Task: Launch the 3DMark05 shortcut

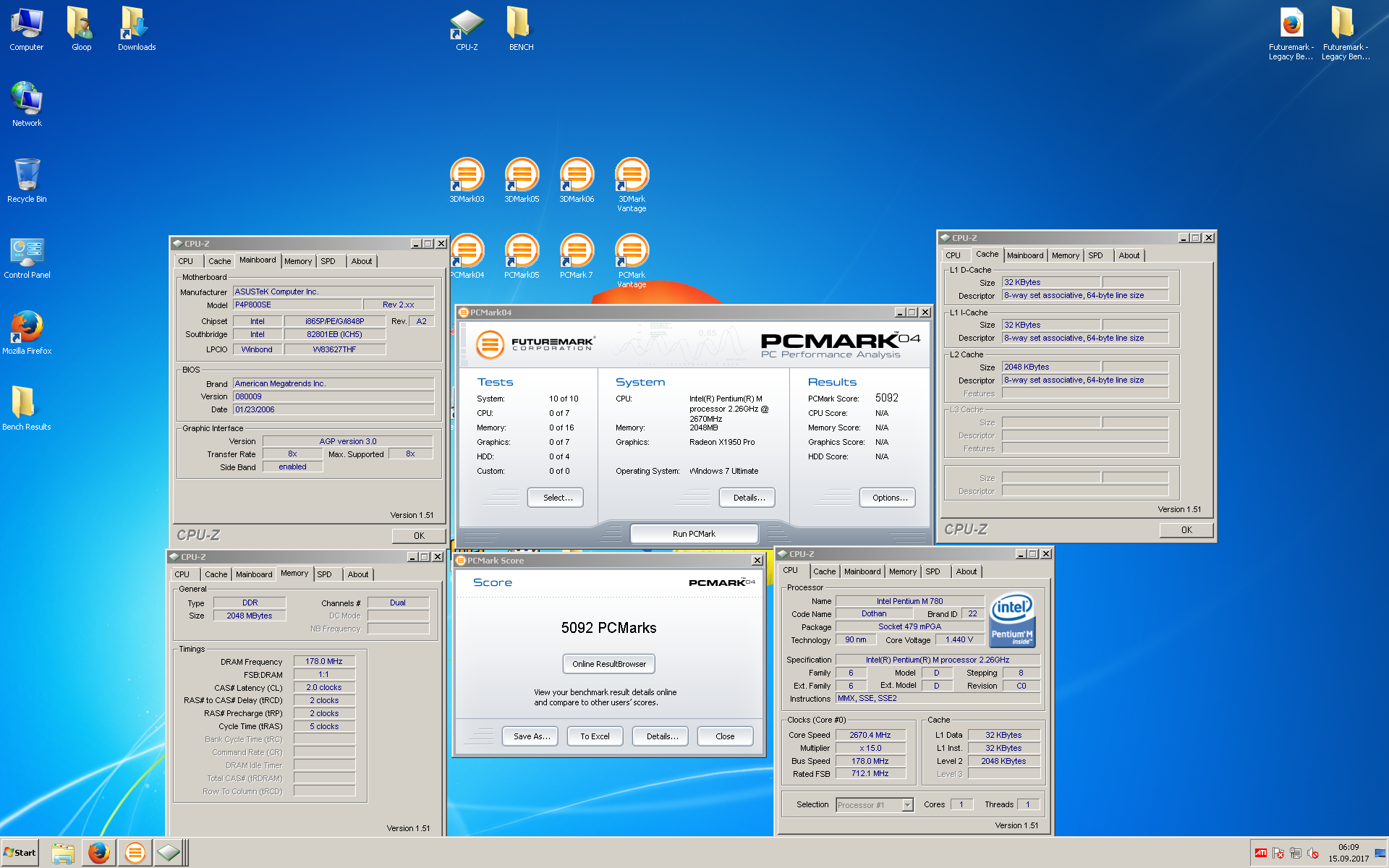Action: [x=522, y=180]
